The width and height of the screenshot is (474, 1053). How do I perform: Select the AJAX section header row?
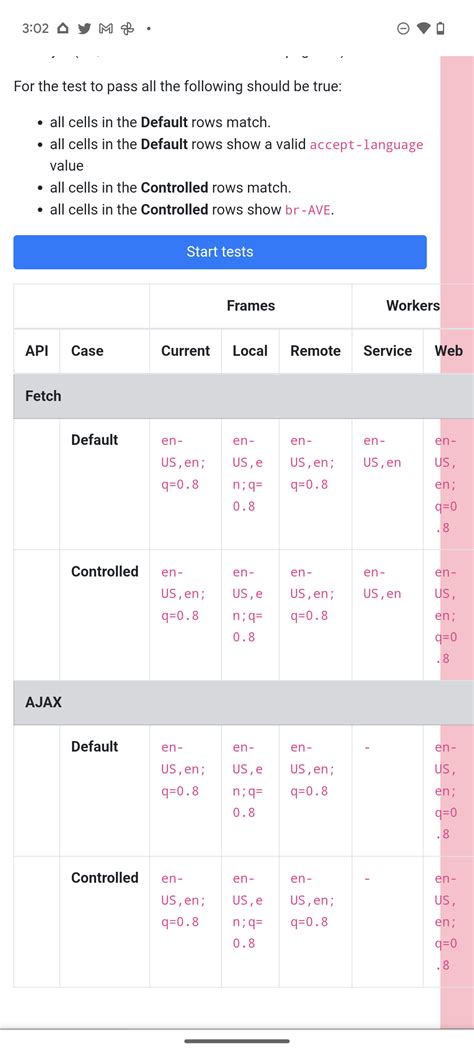244,702
